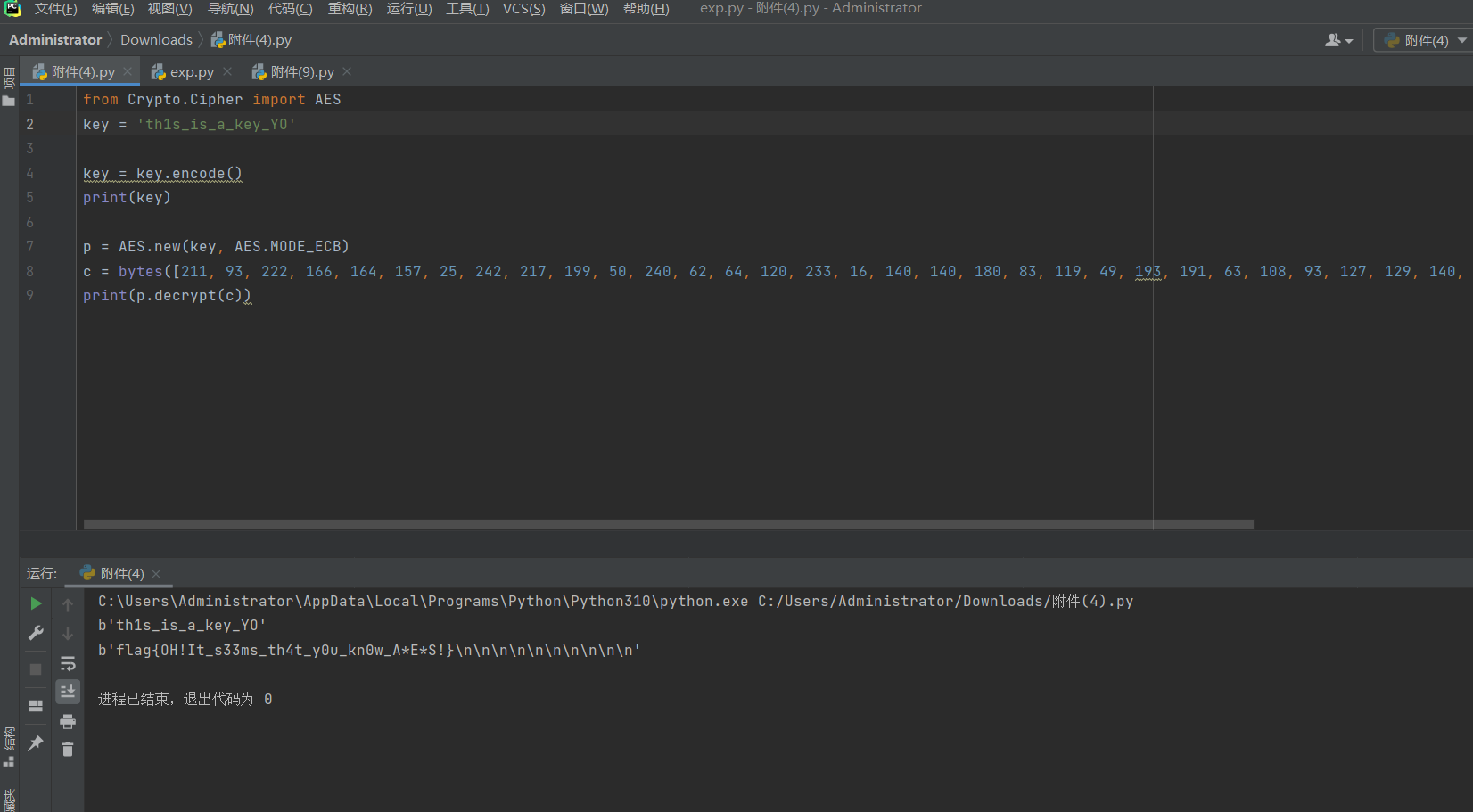
Task: Switch to the 附件(9).py editor tab
Action: [301, 72]
